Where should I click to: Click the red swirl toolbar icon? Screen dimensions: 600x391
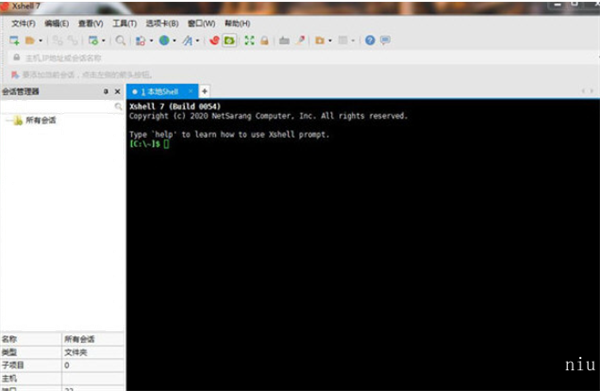coord(214,40)
